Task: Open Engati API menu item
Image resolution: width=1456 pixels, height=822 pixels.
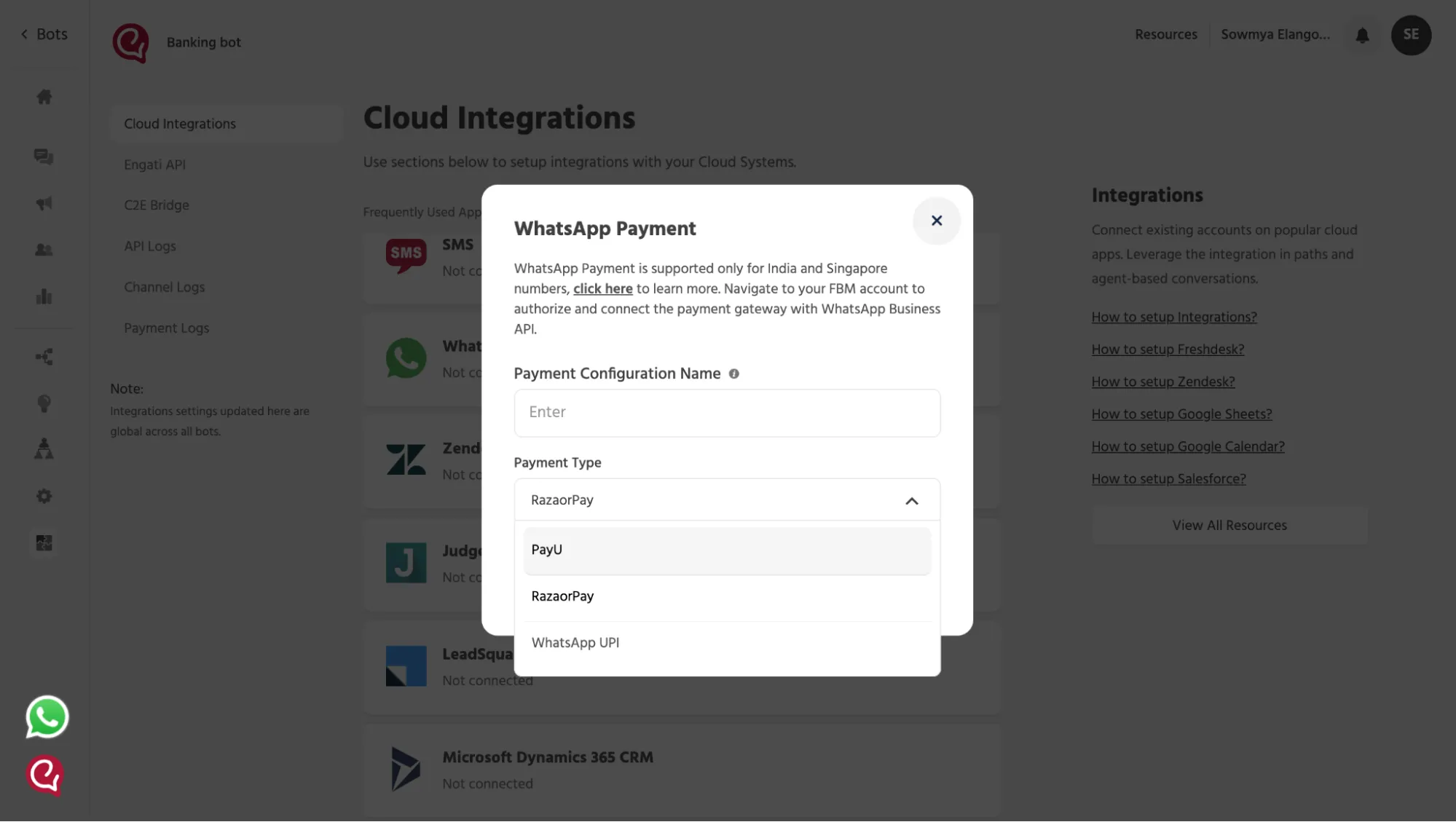Action: [x=154, y=165]
